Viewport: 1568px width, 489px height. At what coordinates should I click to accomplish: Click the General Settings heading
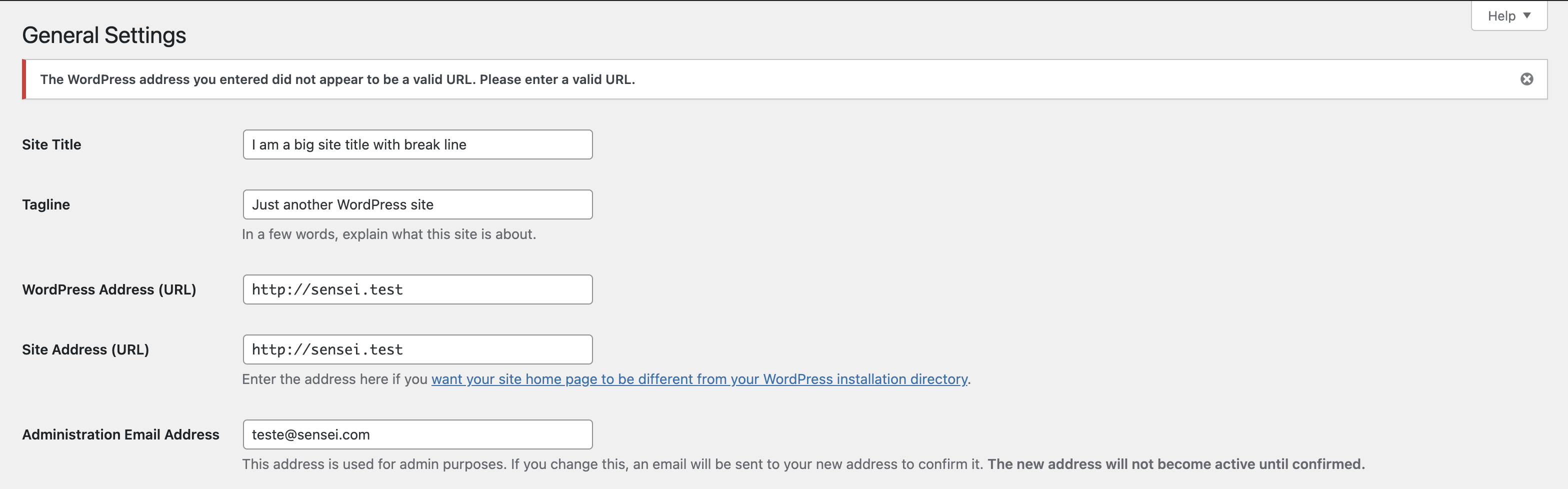[x=103, y=34]
